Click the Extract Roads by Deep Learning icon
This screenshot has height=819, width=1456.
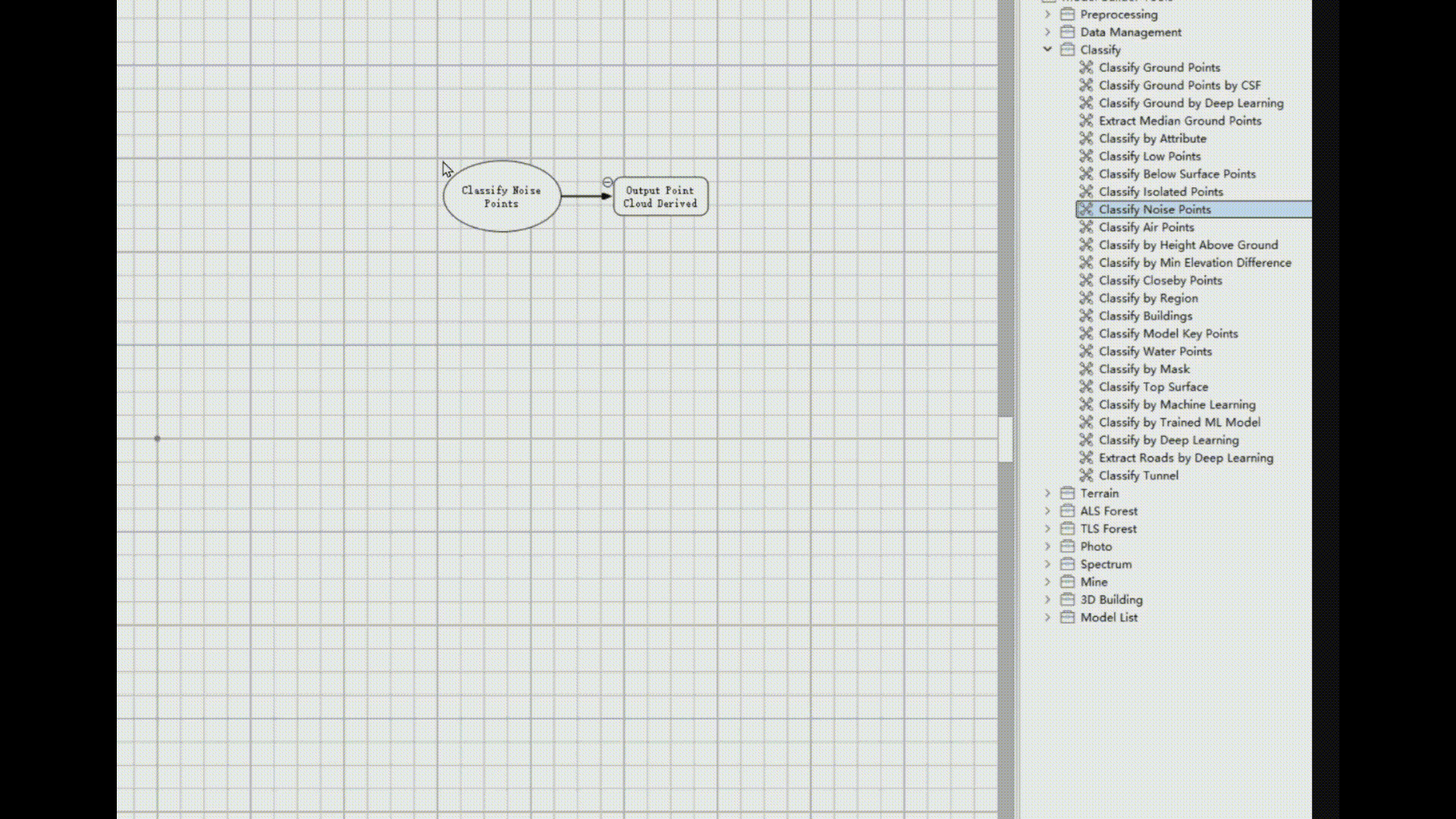tap(1087, 457)
